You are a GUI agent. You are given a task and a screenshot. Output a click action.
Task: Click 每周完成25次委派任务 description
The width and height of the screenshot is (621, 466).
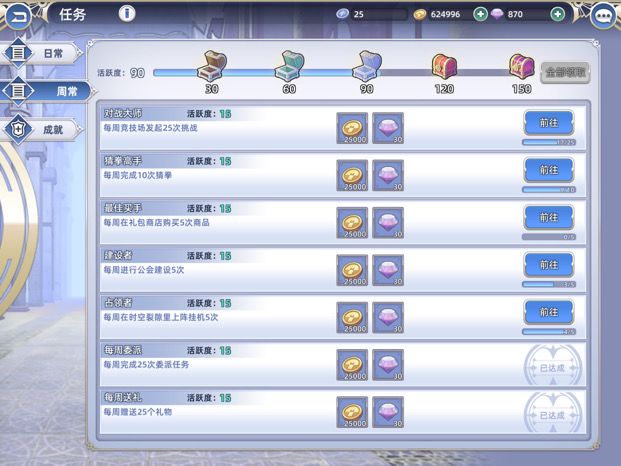click(146, 365)
